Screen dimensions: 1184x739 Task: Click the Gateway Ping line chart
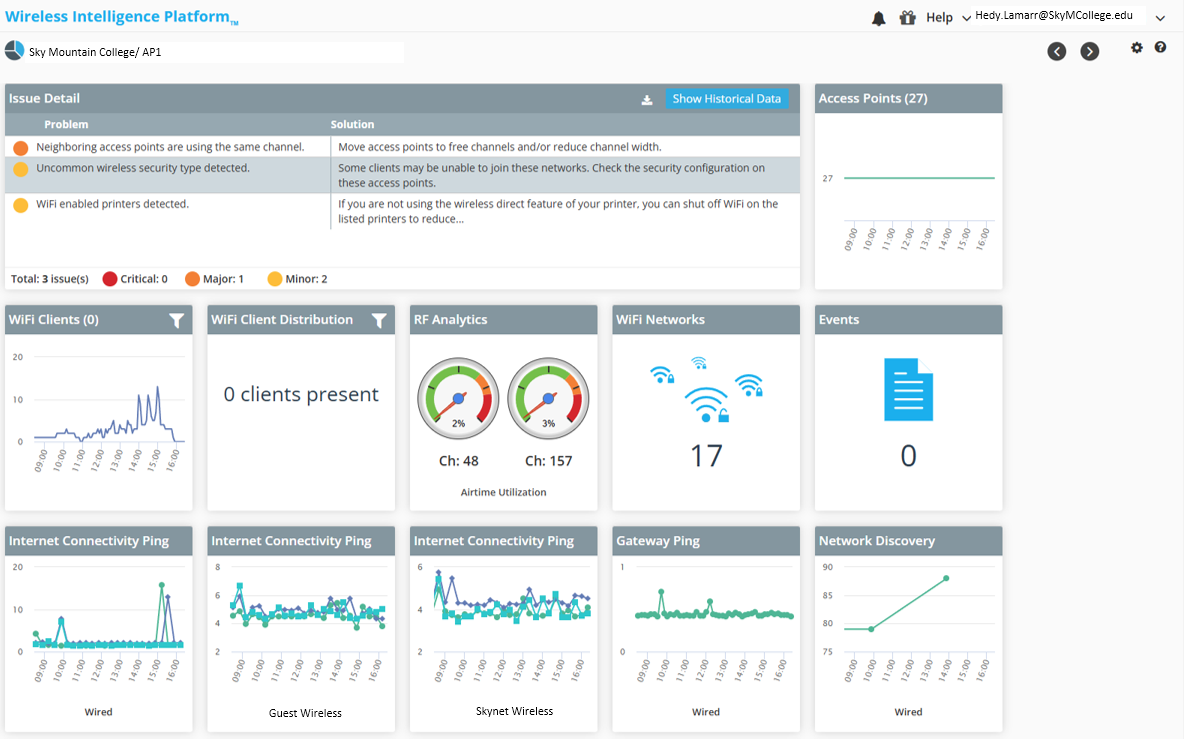tap(706, 623)
